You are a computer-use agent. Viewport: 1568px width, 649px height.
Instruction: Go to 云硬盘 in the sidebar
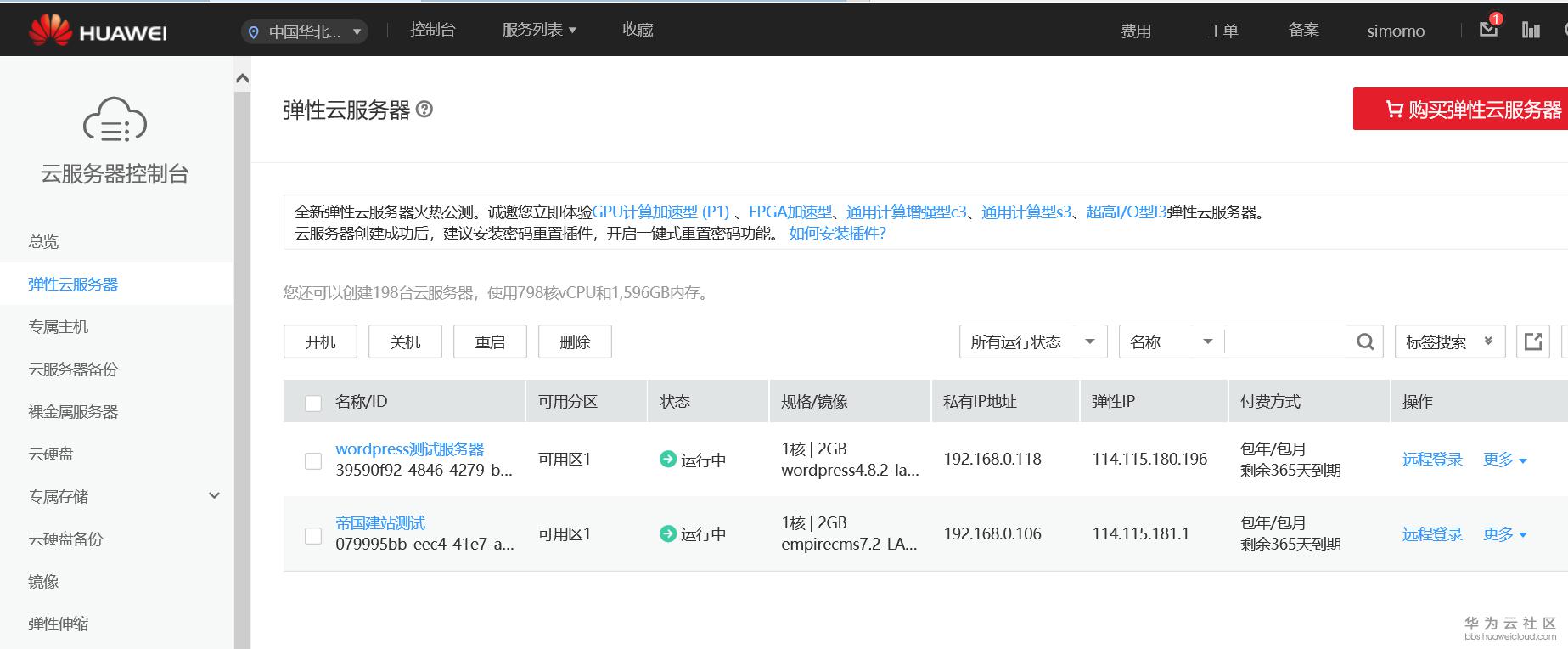click(51, 454)
